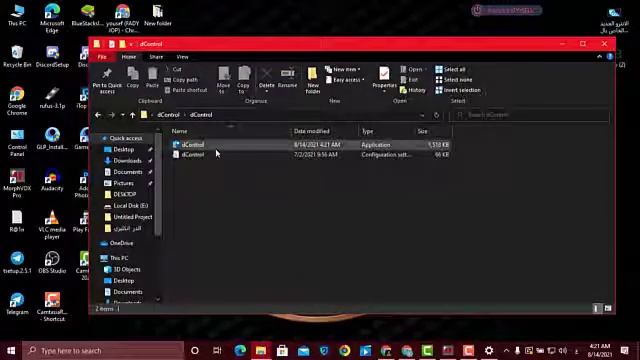This screenshot has width=640, height=360.
Task: Open the New item dropdown
Action: 342,69
